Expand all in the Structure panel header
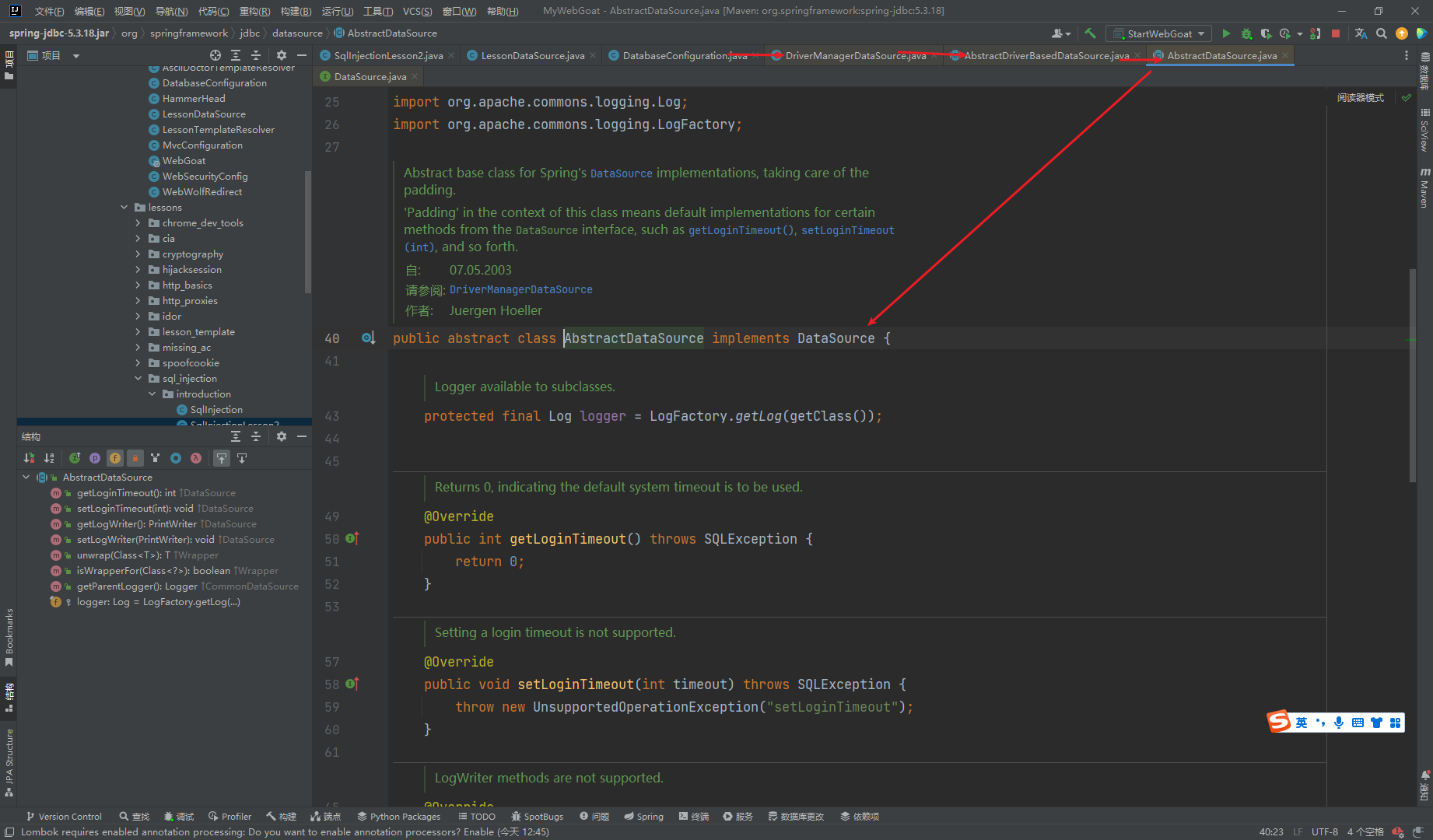The image size is (1433, 840). point(236,436)
